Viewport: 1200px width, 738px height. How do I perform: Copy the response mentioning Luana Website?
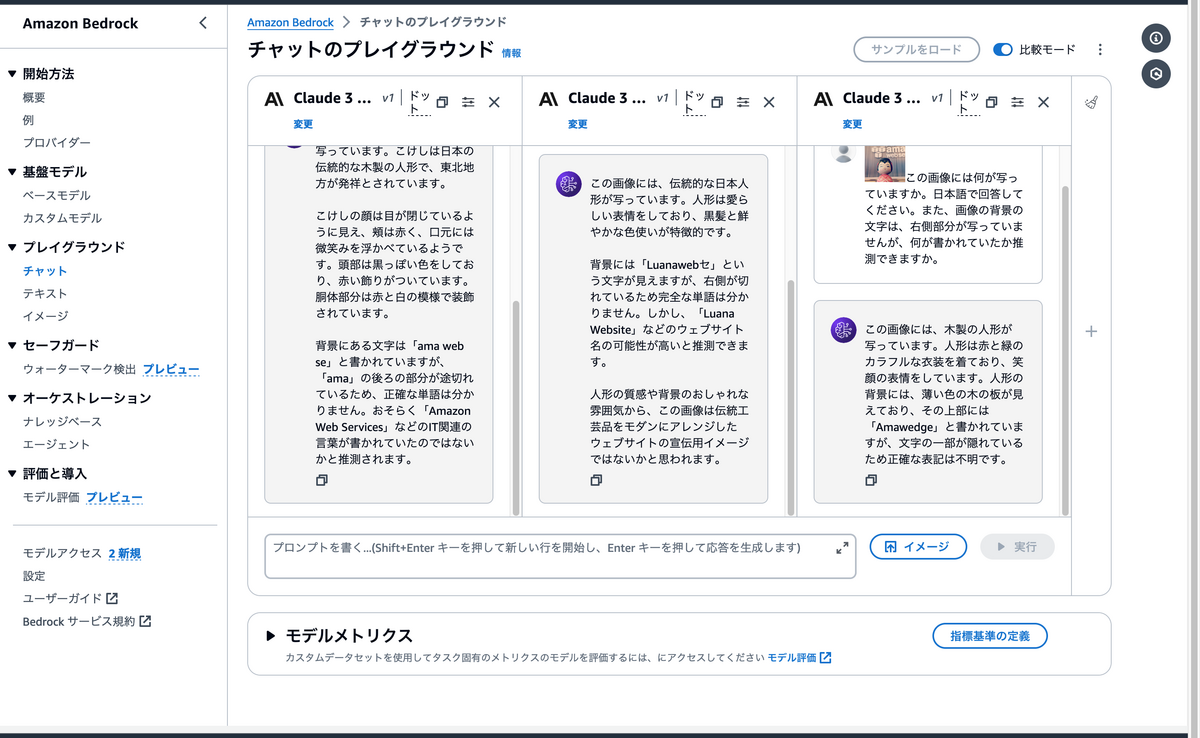pos(596,480)
